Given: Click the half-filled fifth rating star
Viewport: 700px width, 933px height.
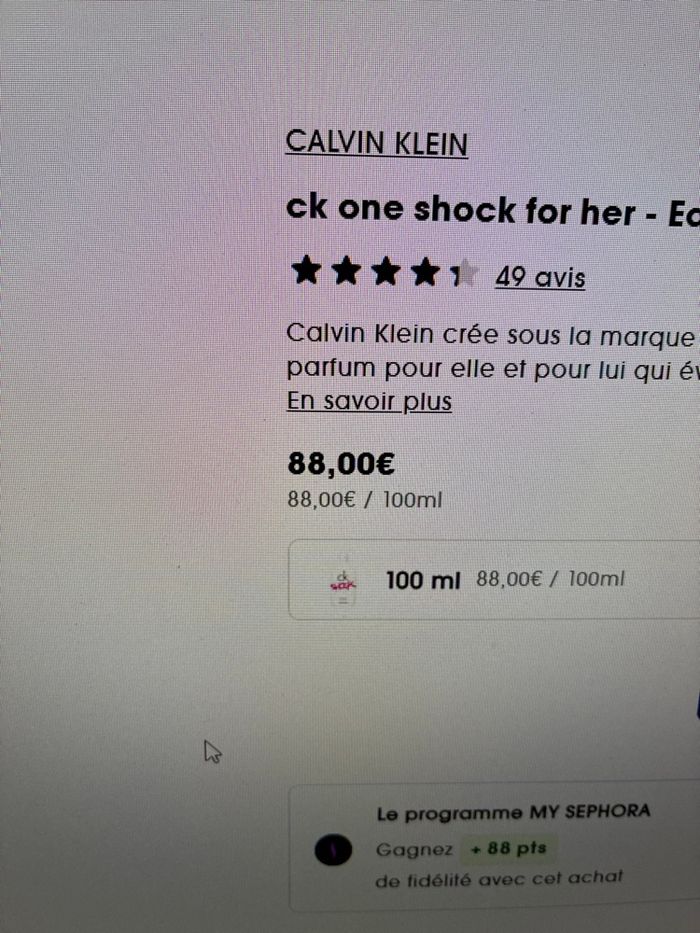Looking at the screenshot, I should (x=464, y=273).
